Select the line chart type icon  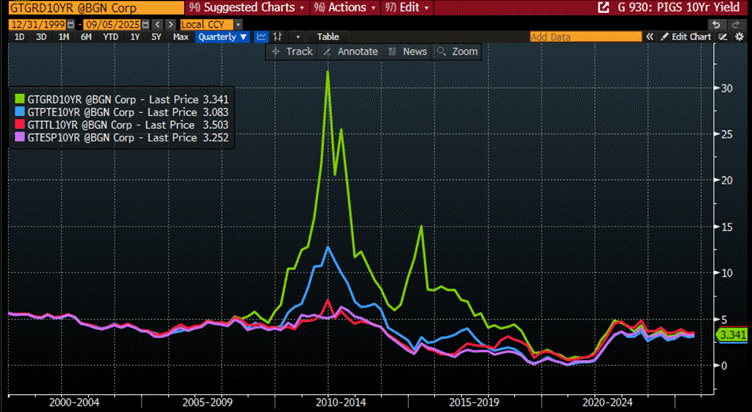[x=261, y=37]
